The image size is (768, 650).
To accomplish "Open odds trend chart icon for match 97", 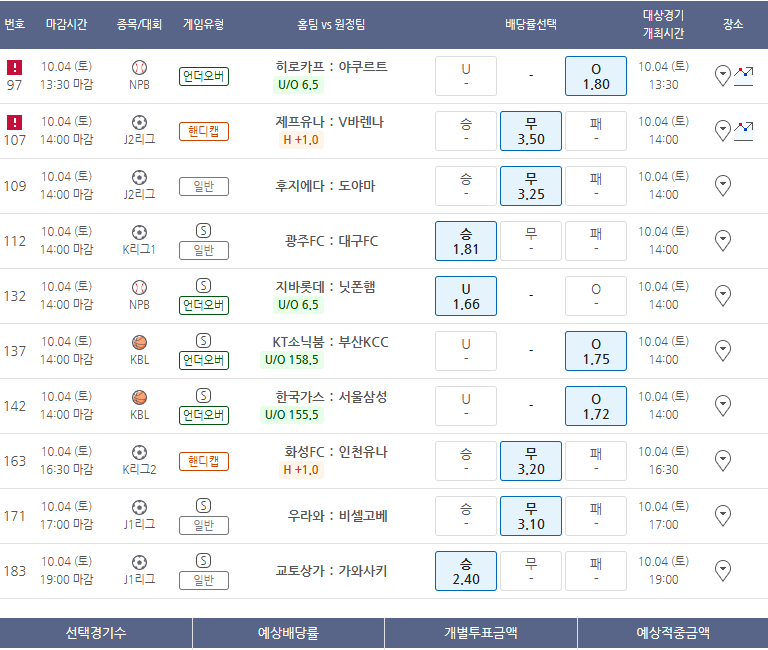I will [743, 75].
